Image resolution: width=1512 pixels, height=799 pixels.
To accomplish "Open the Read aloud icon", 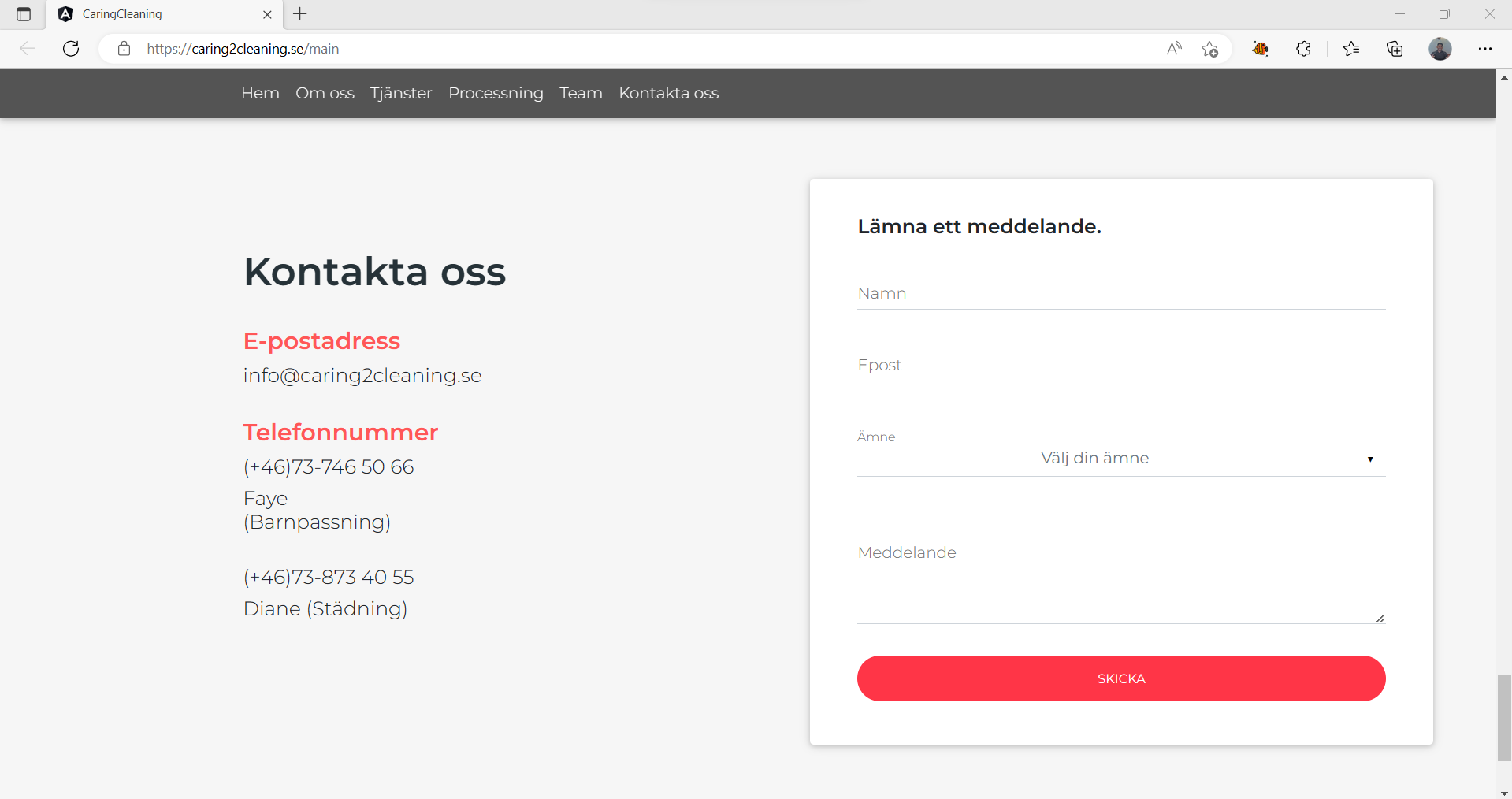I will pyautogui.click(x=1174, y=49).
